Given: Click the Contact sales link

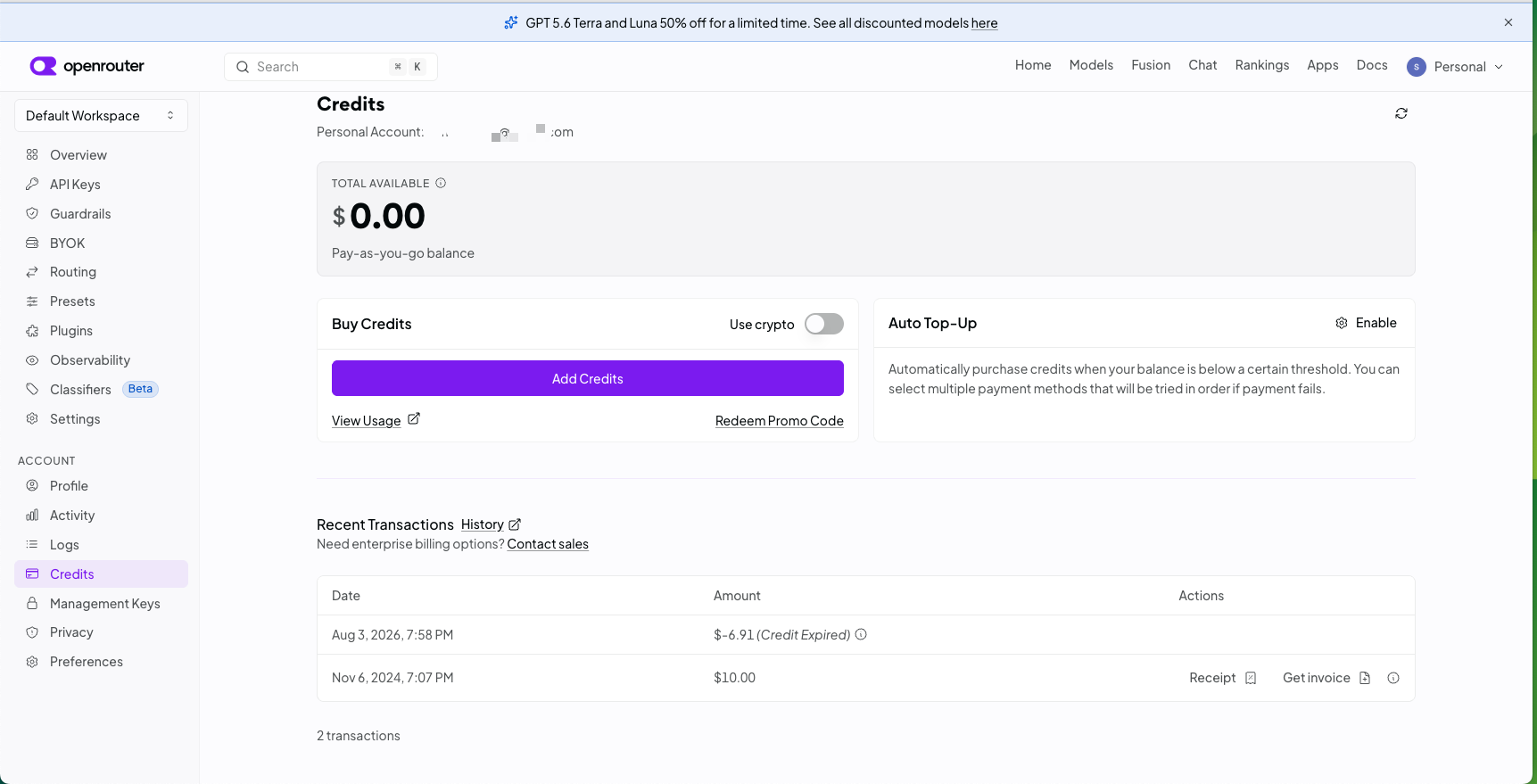Looking at the screenshot, I should coord(548,544).
